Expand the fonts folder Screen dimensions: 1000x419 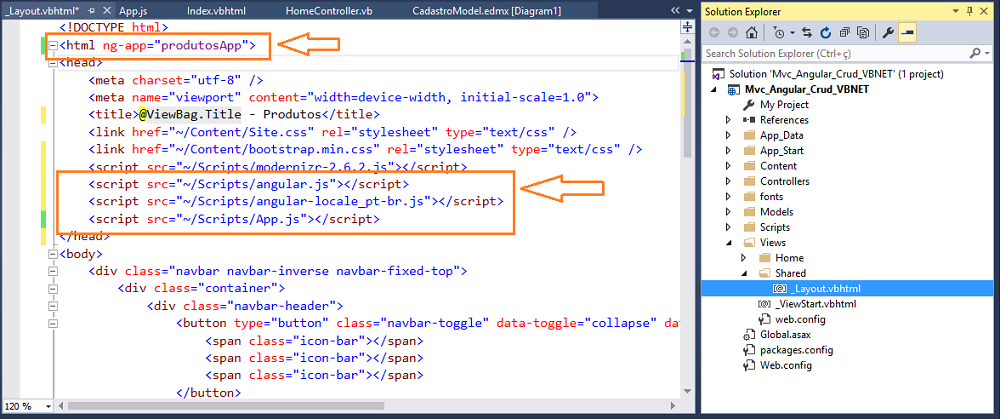[728, 196]
